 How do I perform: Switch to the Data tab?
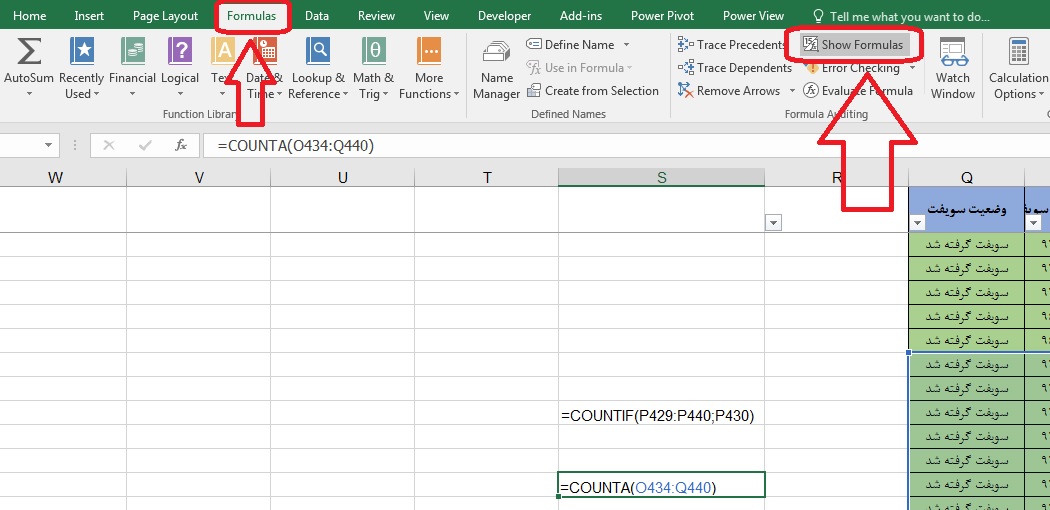pos(317,16)
